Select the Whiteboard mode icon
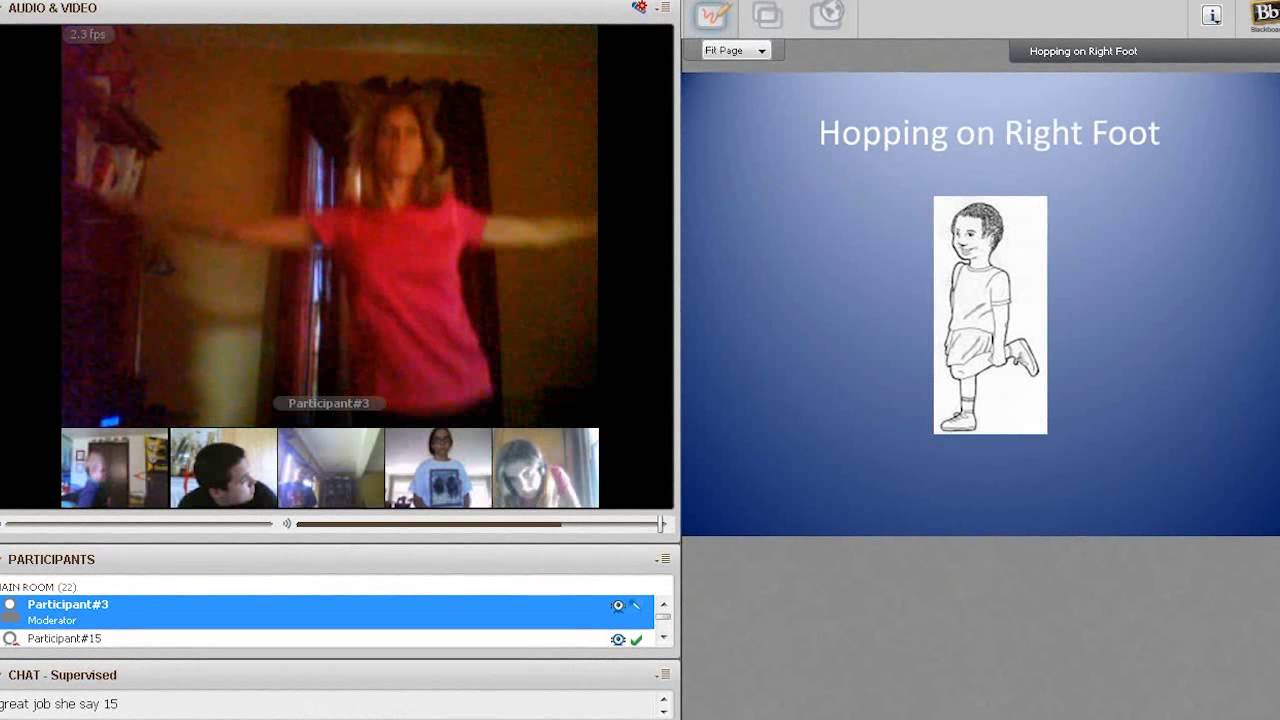1280x720 pixels. pos(712,15)
